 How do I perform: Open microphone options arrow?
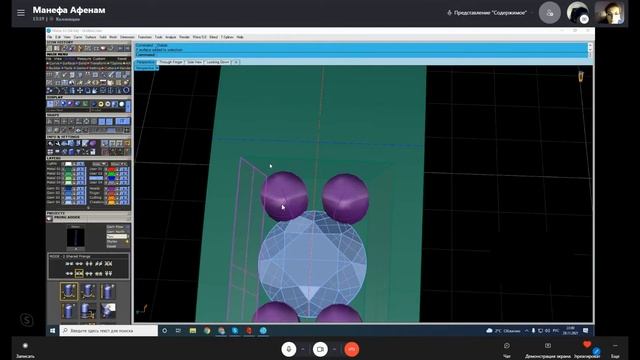[x=303, y=349]
